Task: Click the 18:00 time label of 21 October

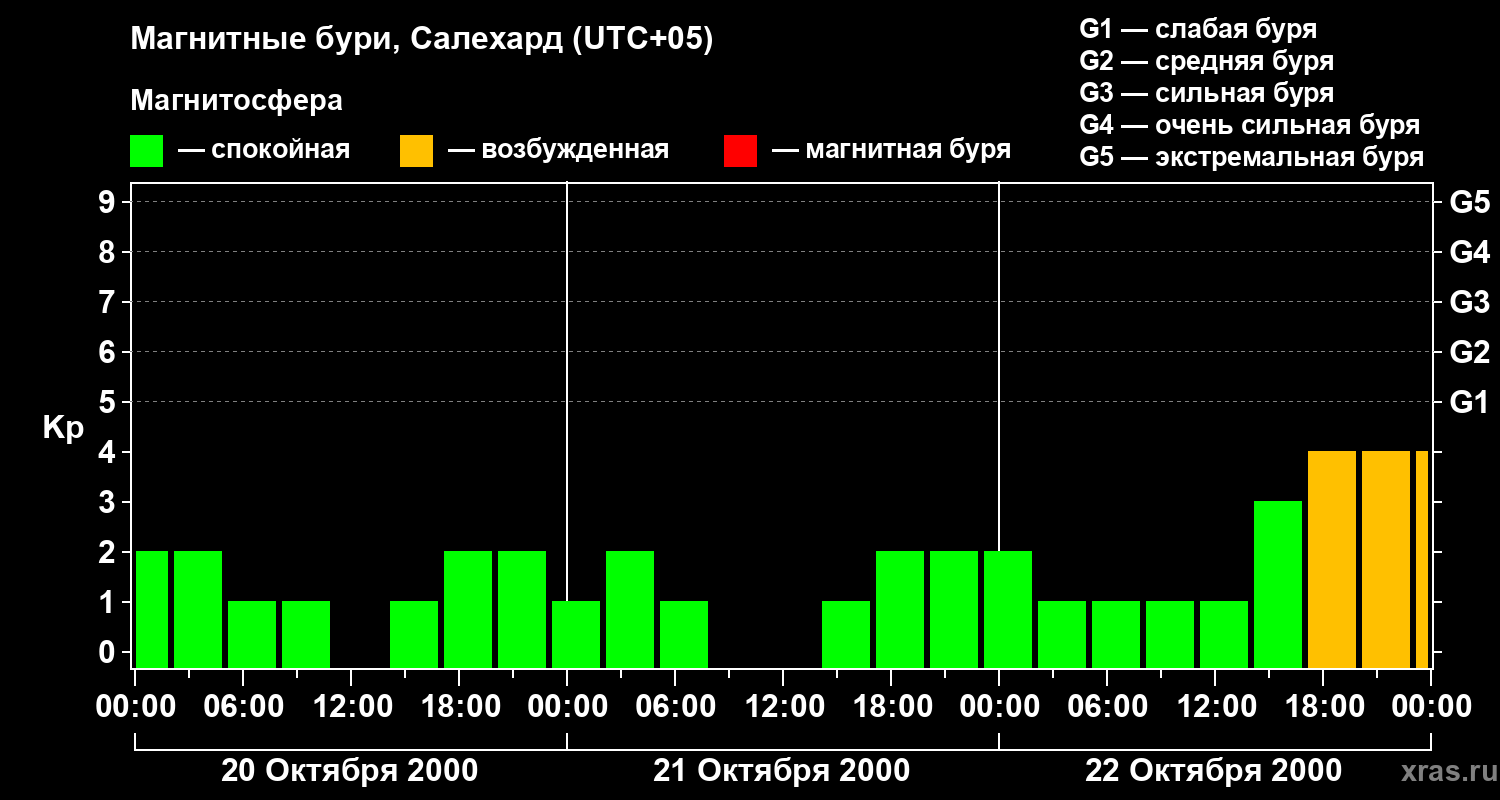Action: [892, 706]
